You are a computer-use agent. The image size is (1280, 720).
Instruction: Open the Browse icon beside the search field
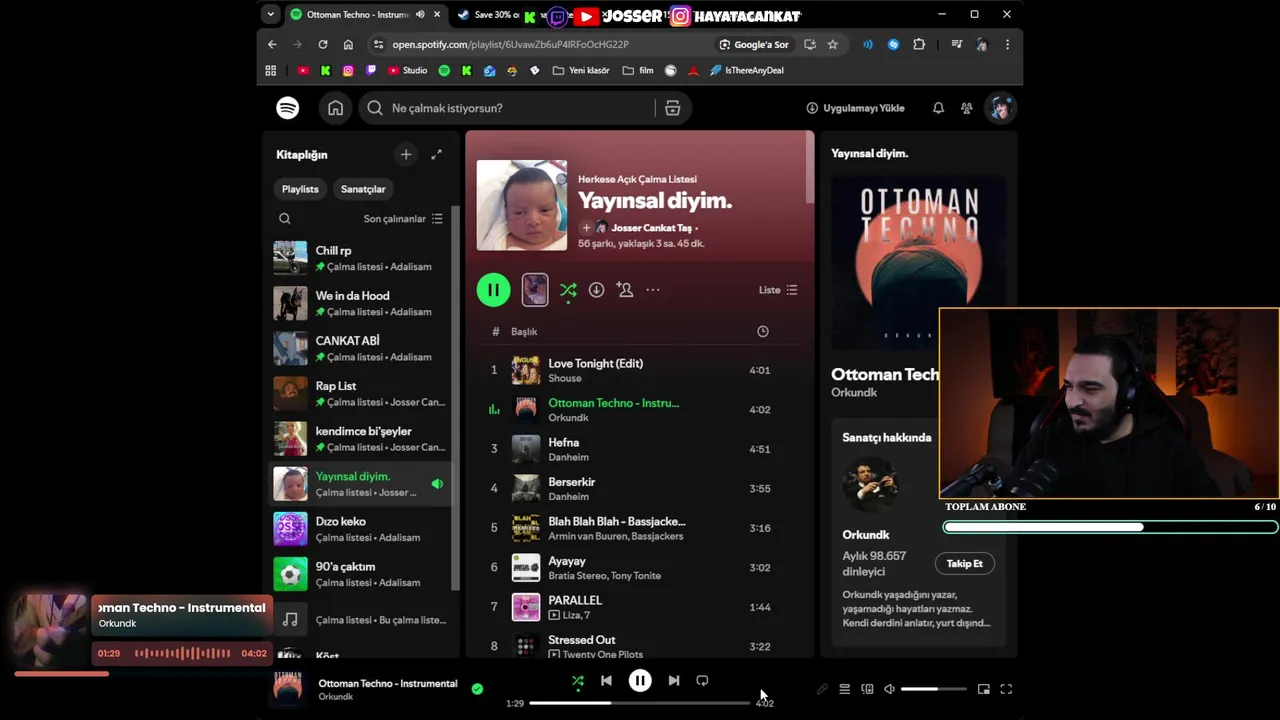coord(672,108)
